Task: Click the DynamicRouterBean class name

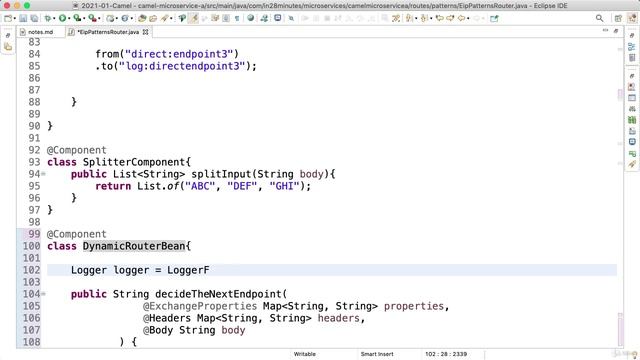Action: [134, 246]
